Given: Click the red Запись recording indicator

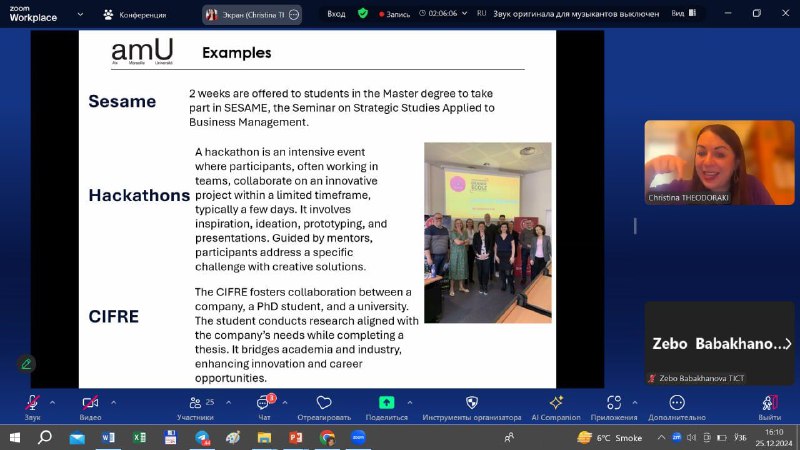Looking at the screenshot, I should tap(394, 14).
